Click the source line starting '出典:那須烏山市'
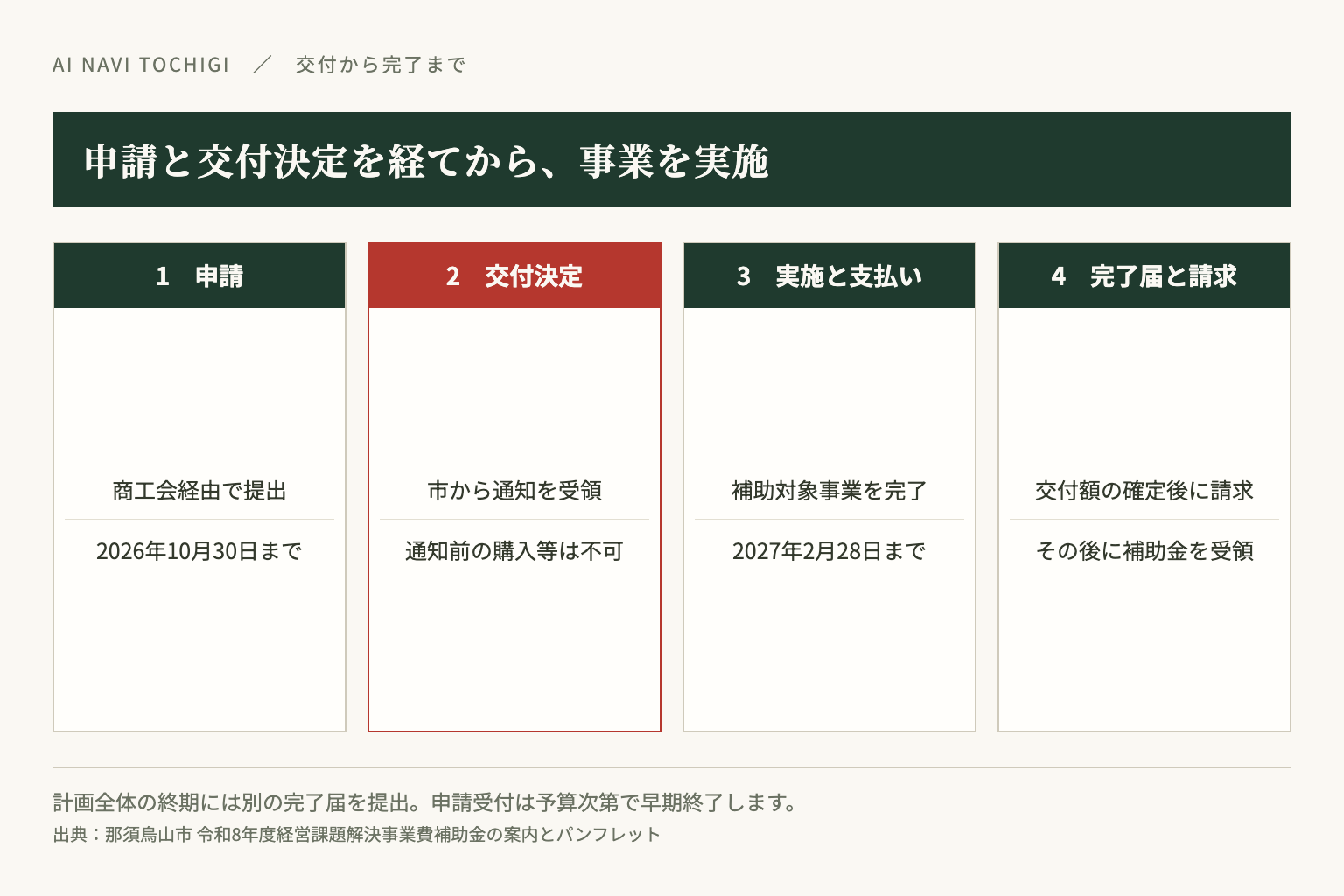Viewport: 1344px width, 896px height. point(357,835)
